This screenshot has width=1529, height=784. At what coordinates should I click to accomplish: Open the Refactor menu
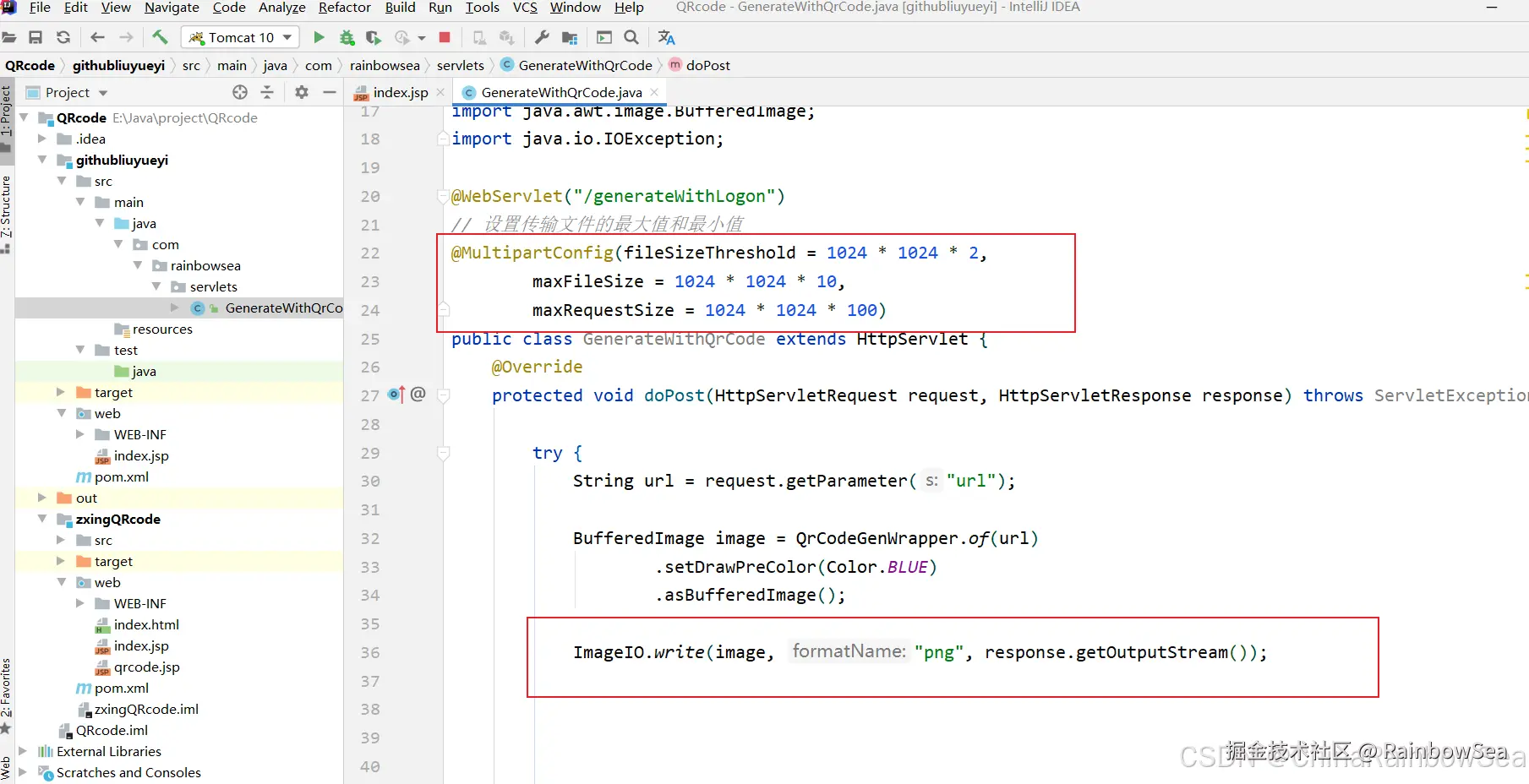pyautogui.click(x=344, y=8)
